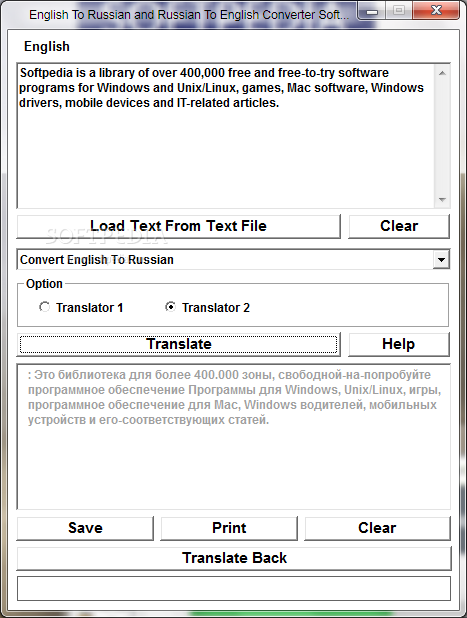Click the Translate Back button
The image size is (467, 618).
234,558
